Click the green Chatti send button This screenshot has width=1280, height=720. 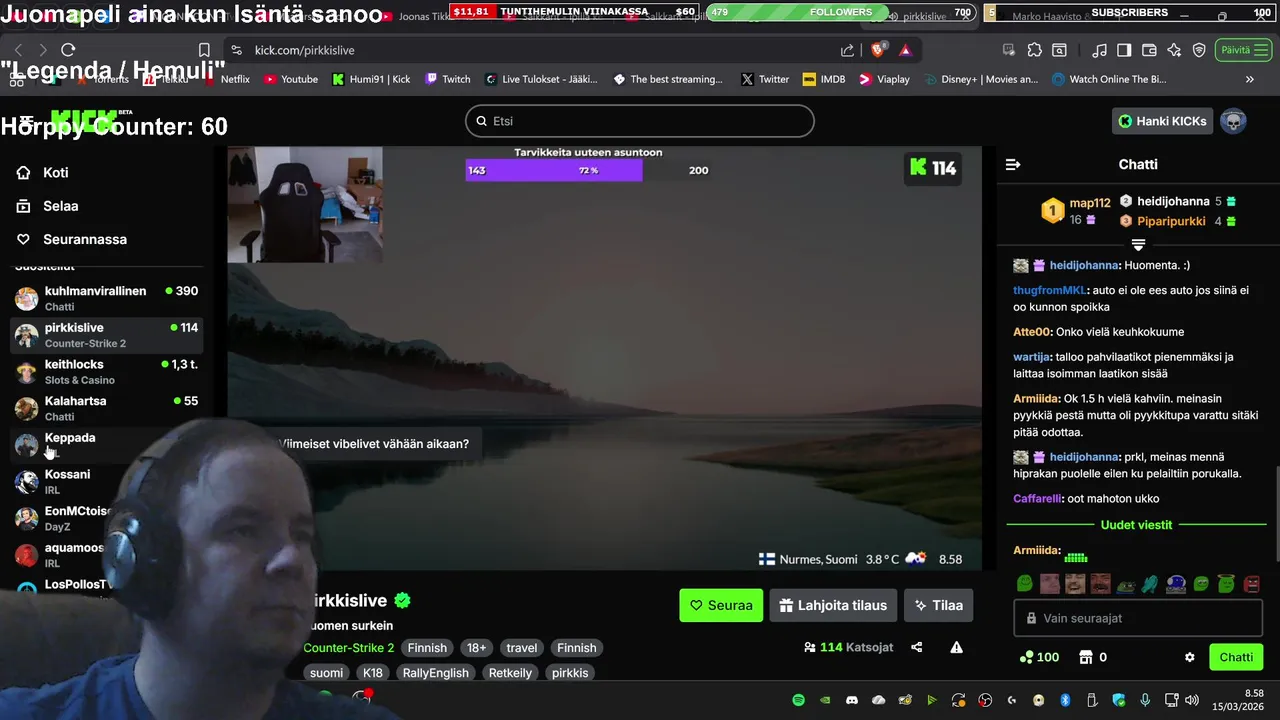click(1236, 657)
